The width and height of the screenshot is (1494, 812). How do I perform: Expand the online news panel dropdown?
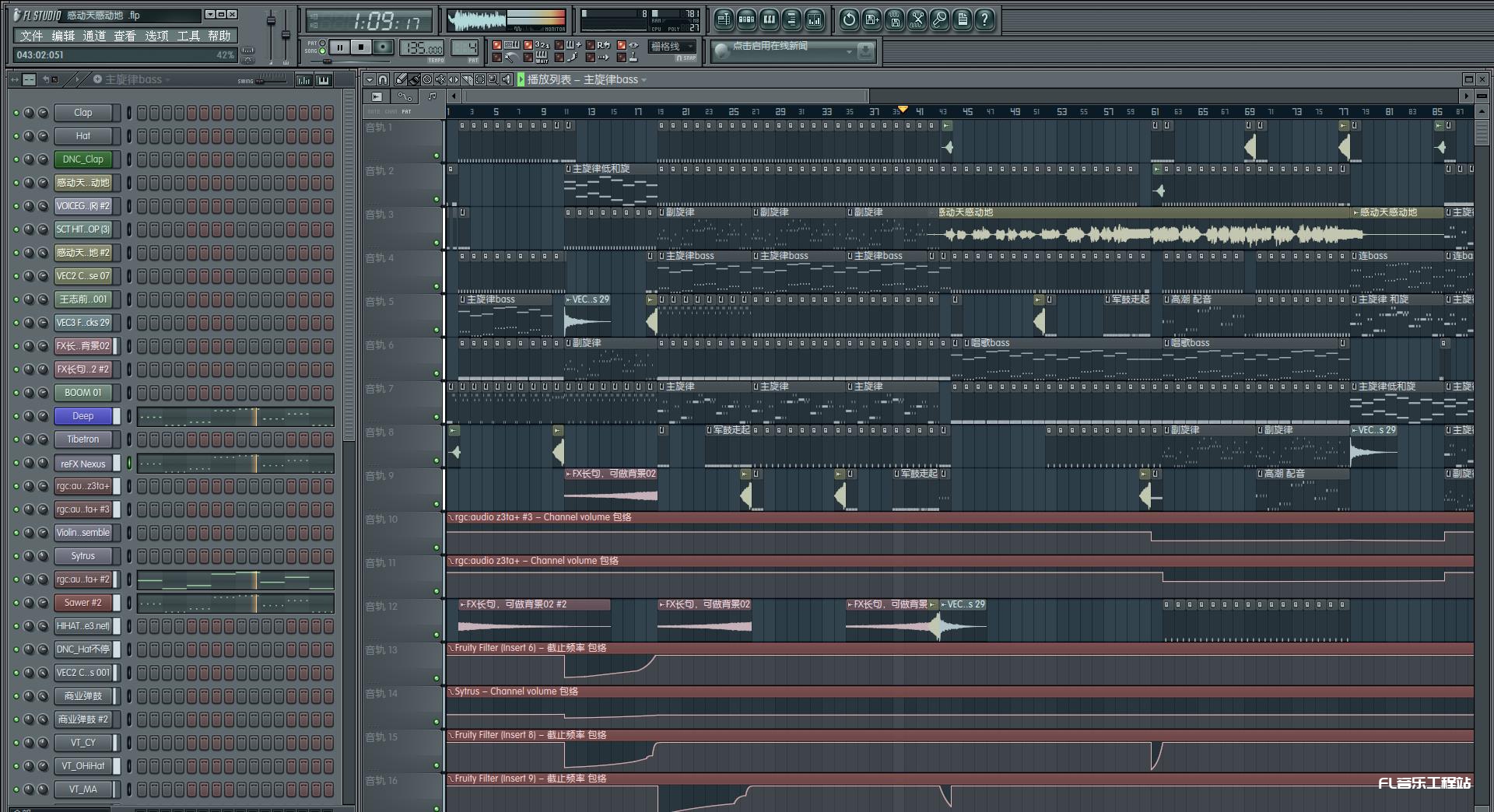pos(849,52)
